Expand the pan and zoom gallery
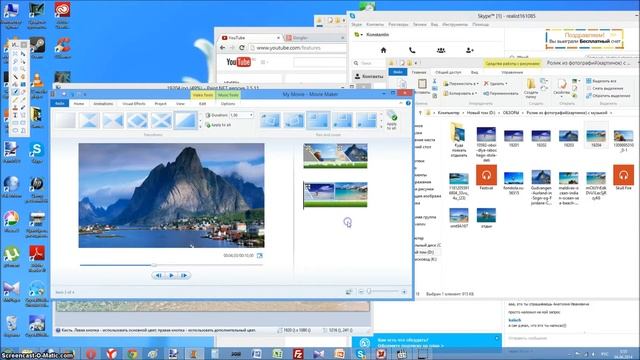The image size is (640, 360). click(381, 127)
